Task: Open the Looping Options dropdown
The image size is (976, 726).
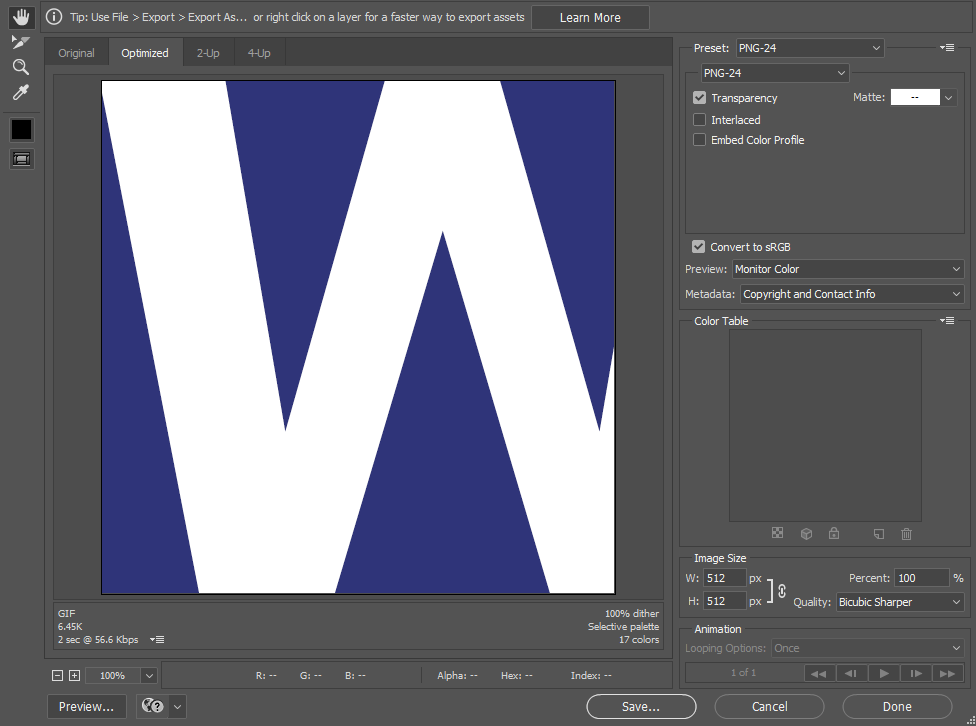Action: [868, 648]
